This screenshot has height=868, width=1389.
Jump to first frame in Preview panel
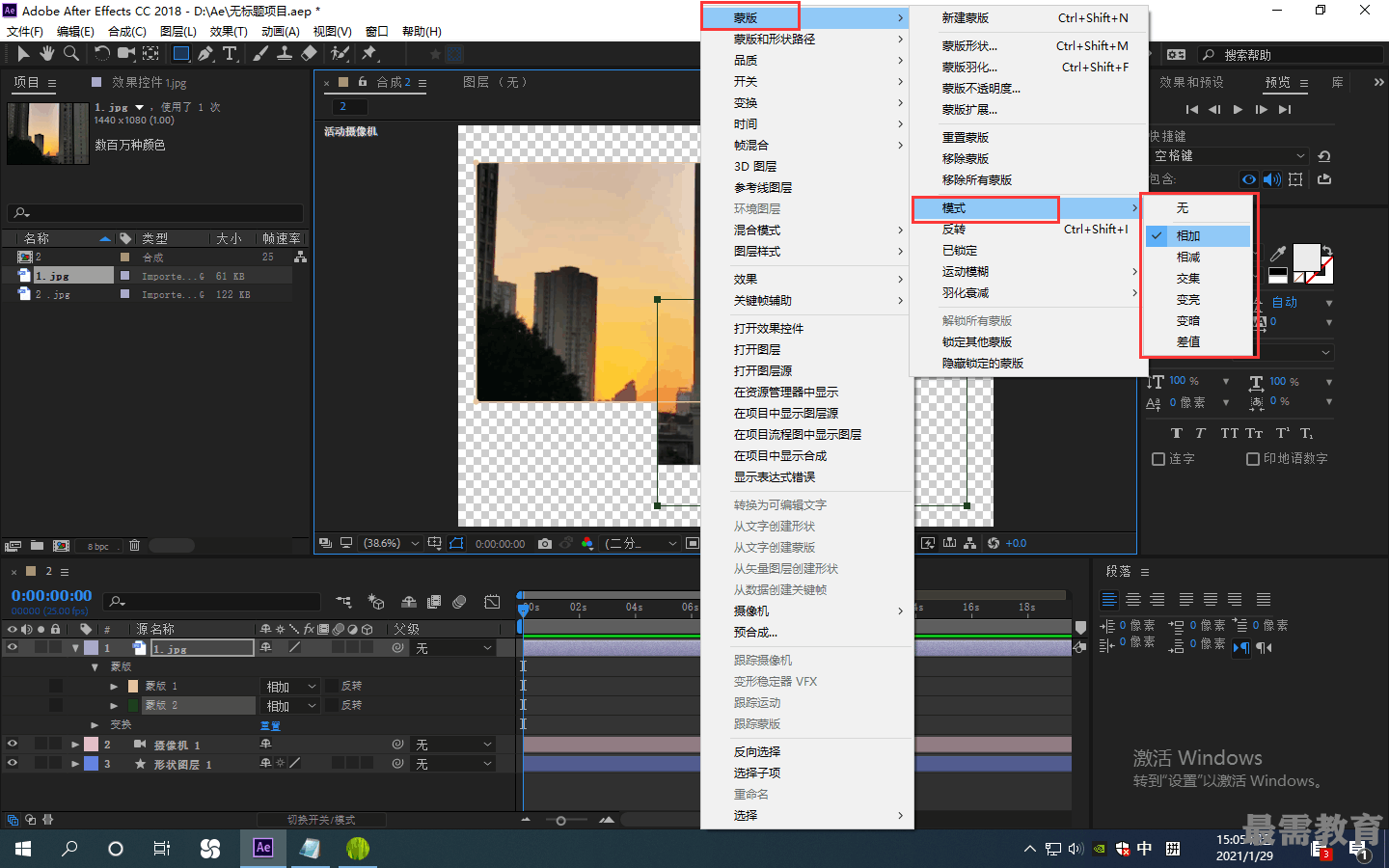pyautogui.click(x=1192, y=110)
